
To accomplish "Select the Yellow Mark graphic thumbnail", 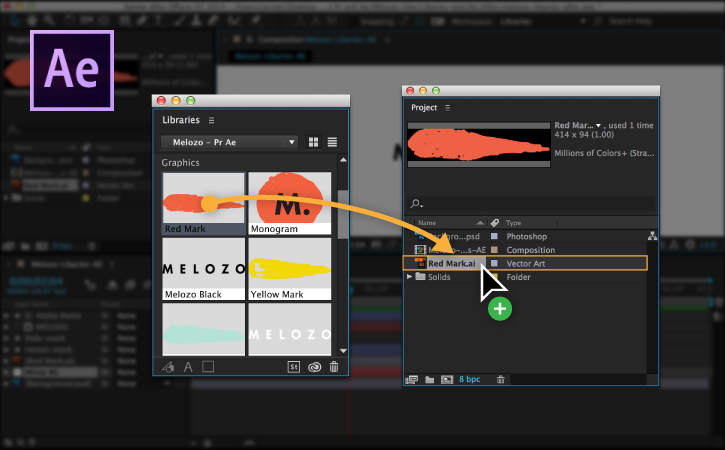I will [289, 269].
